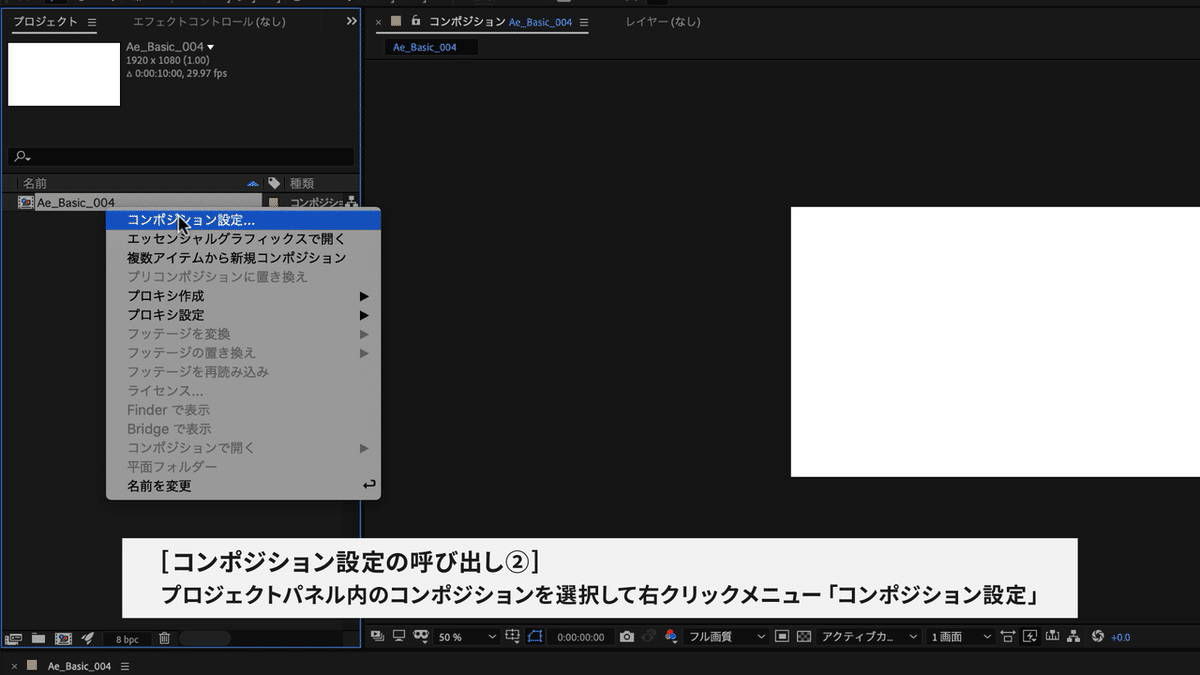Choose コンポジション設定... from context menu
The image size is (1200, 675).
point(243,220)
